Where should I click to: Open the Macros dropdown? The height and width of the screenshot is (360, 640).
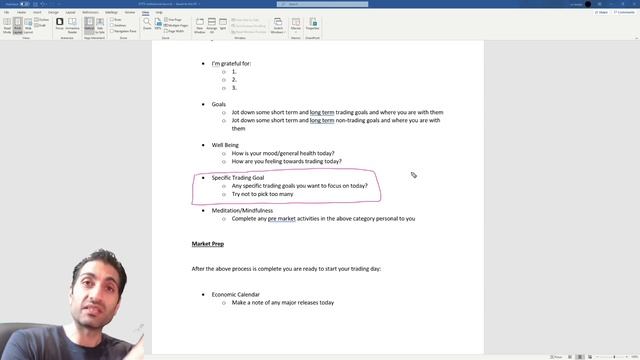coord(296,26)
